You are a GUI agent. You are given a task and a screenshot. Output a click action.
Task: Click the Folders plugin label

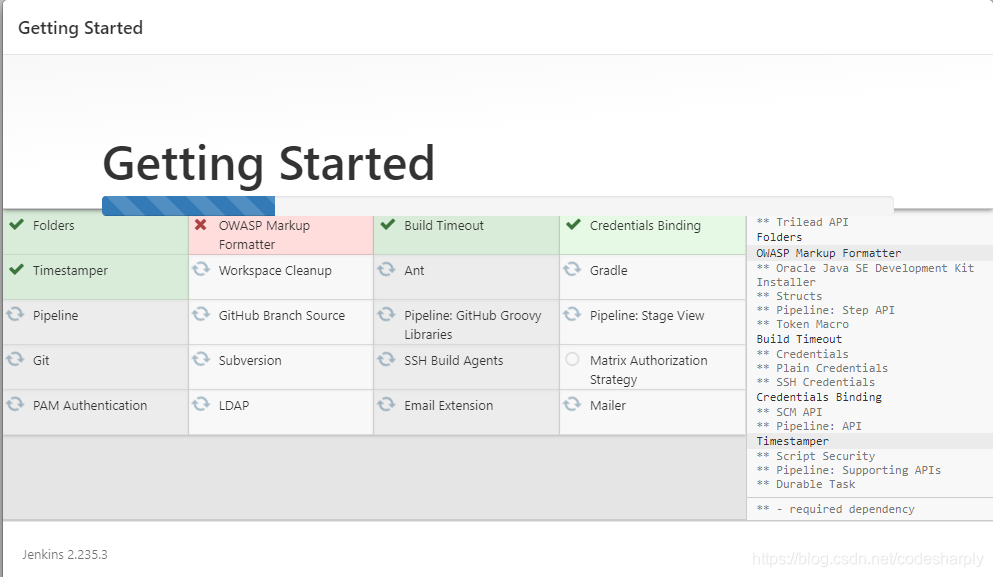coord(53,225)
